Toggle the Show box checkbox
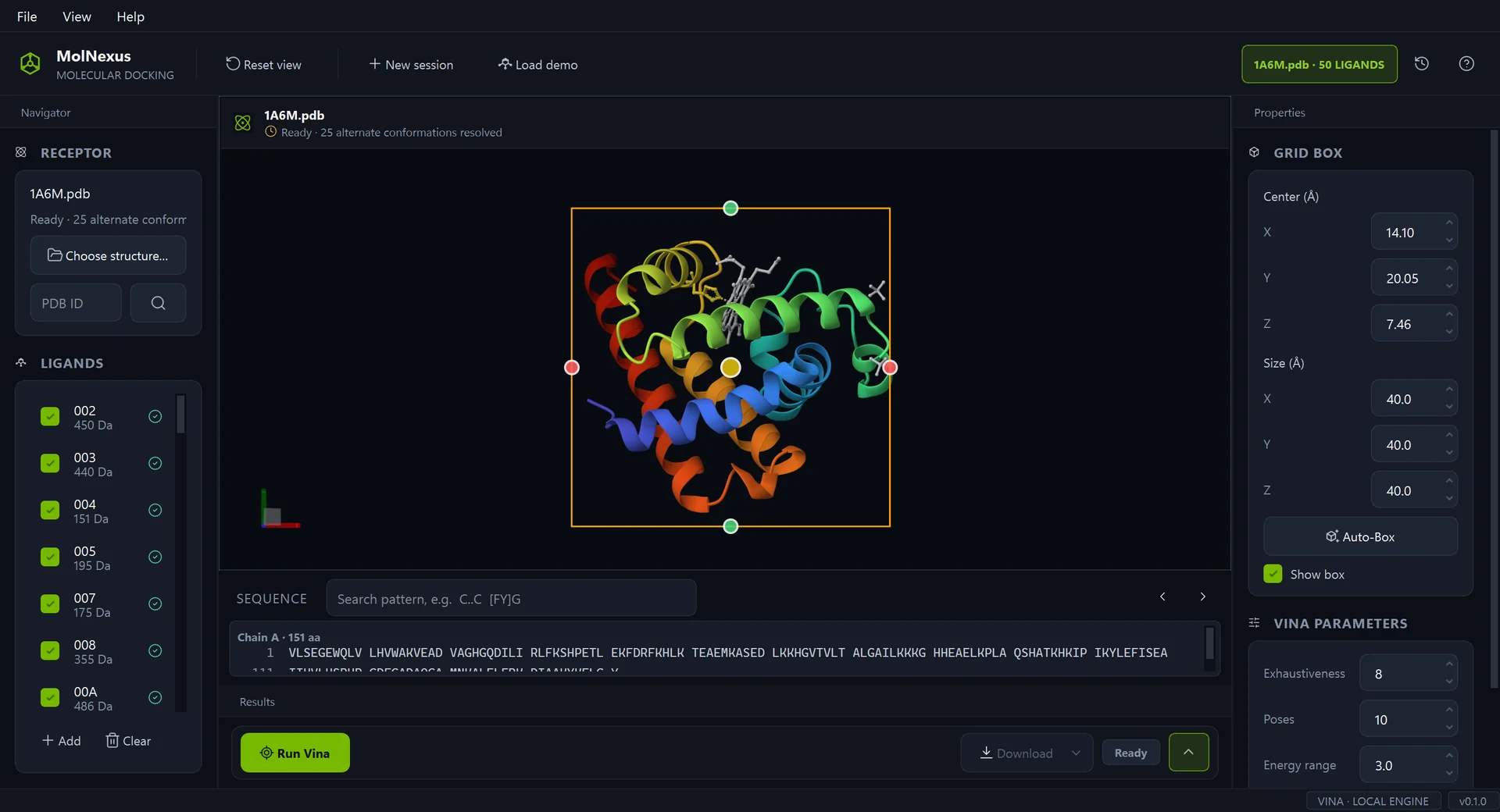This screenshot has height=812, width=1500. [x=1273, y=574]
